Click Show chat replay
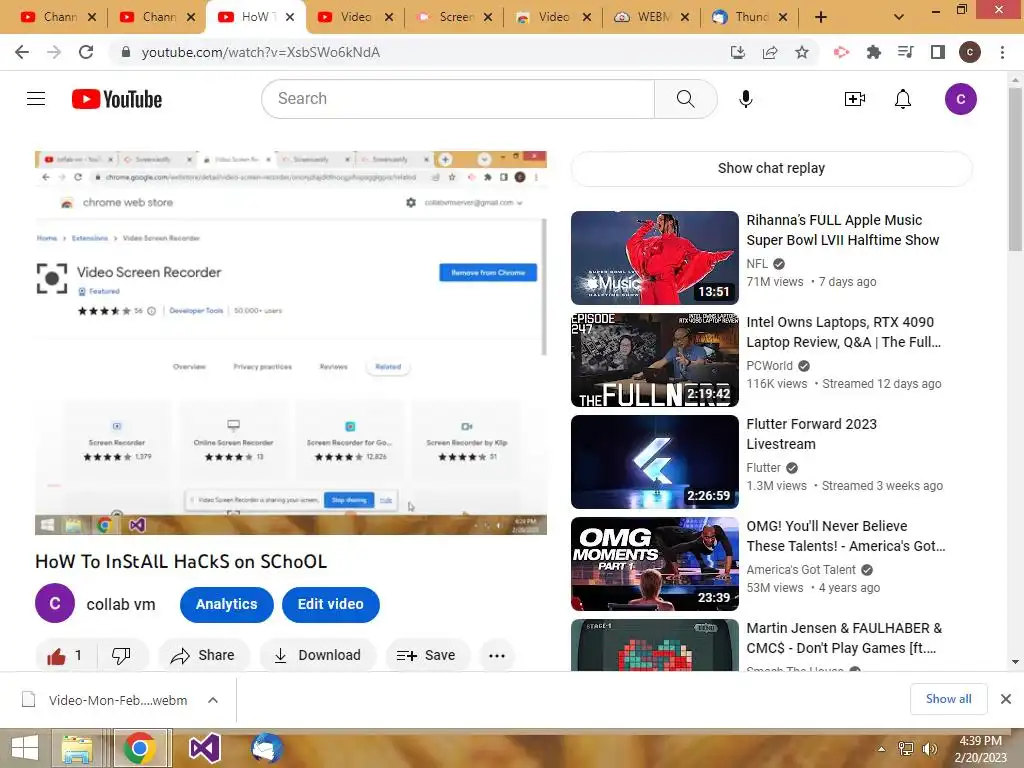 [x=771, y=168]
